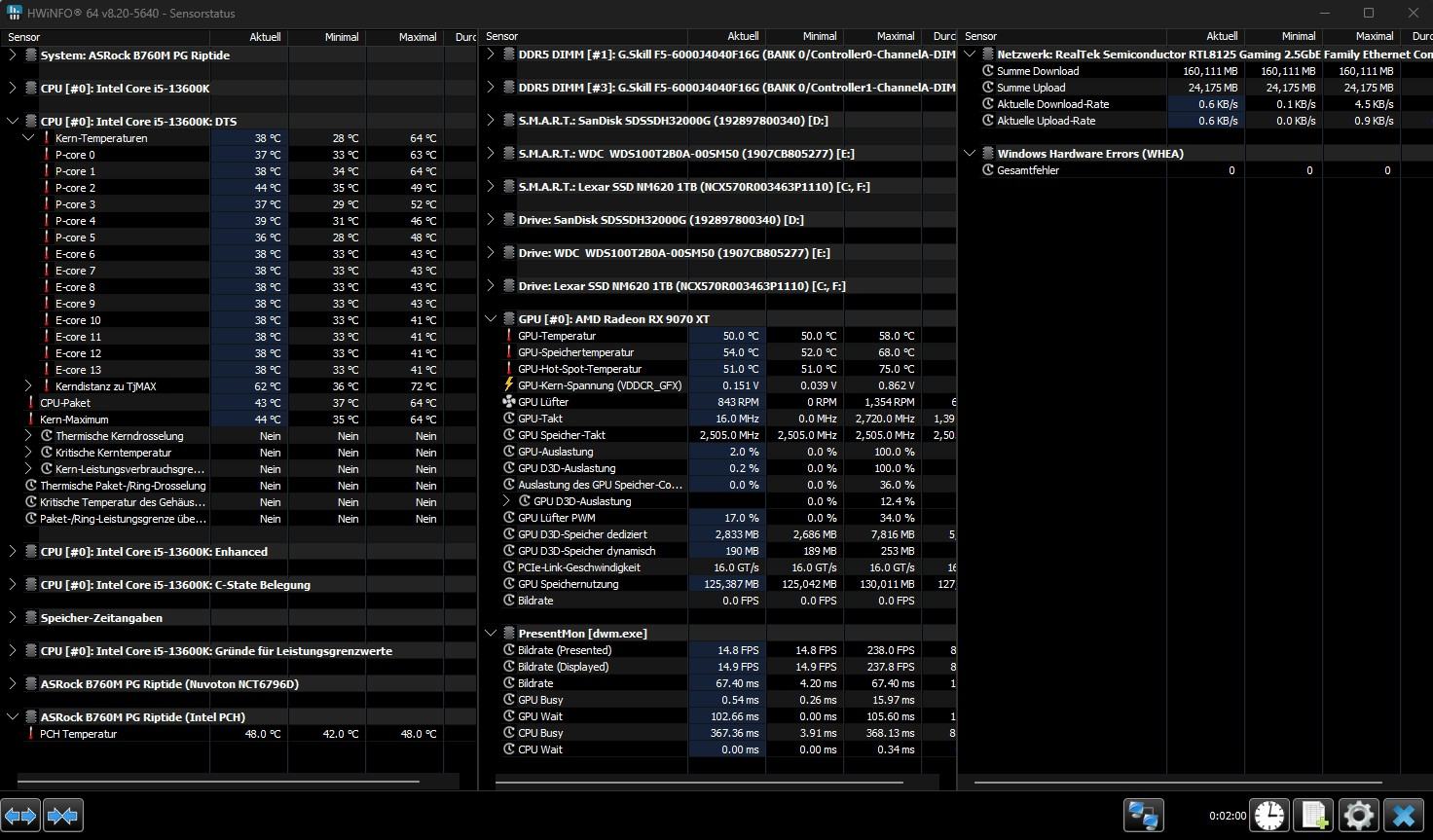
Task: Open the sensor settings gear icon
Action: pos(1359,816)
